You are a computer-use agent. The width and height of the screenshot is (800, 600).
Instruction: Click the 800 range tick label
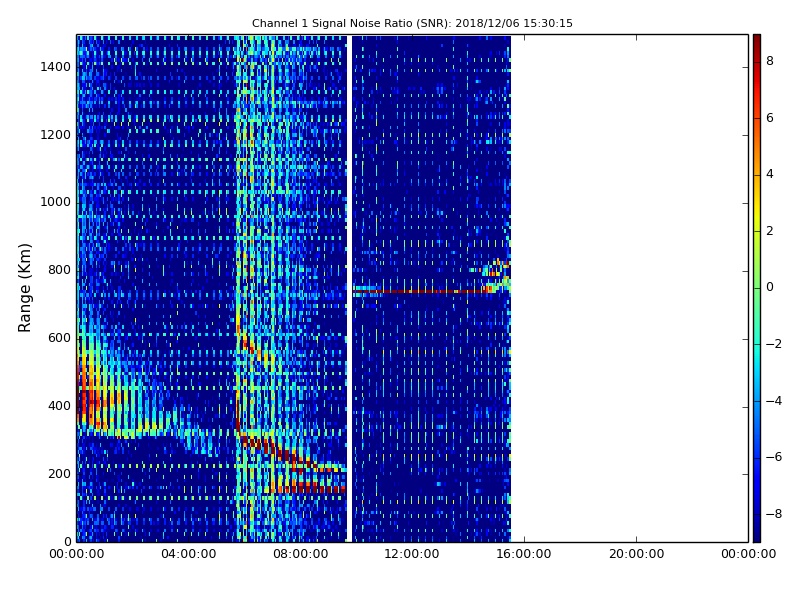tap(59, 270)
